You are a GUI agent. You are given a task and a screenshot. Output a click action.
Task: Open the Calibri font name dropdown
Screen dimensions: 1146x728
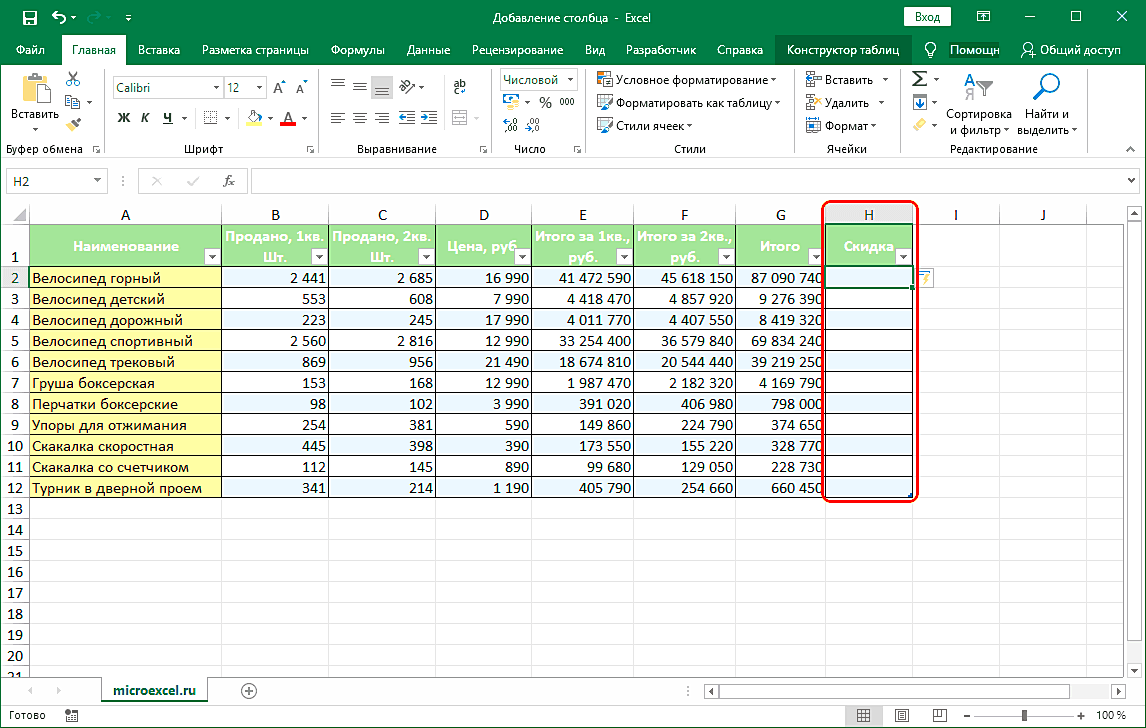pyautogui.click(x=214, y=88)
